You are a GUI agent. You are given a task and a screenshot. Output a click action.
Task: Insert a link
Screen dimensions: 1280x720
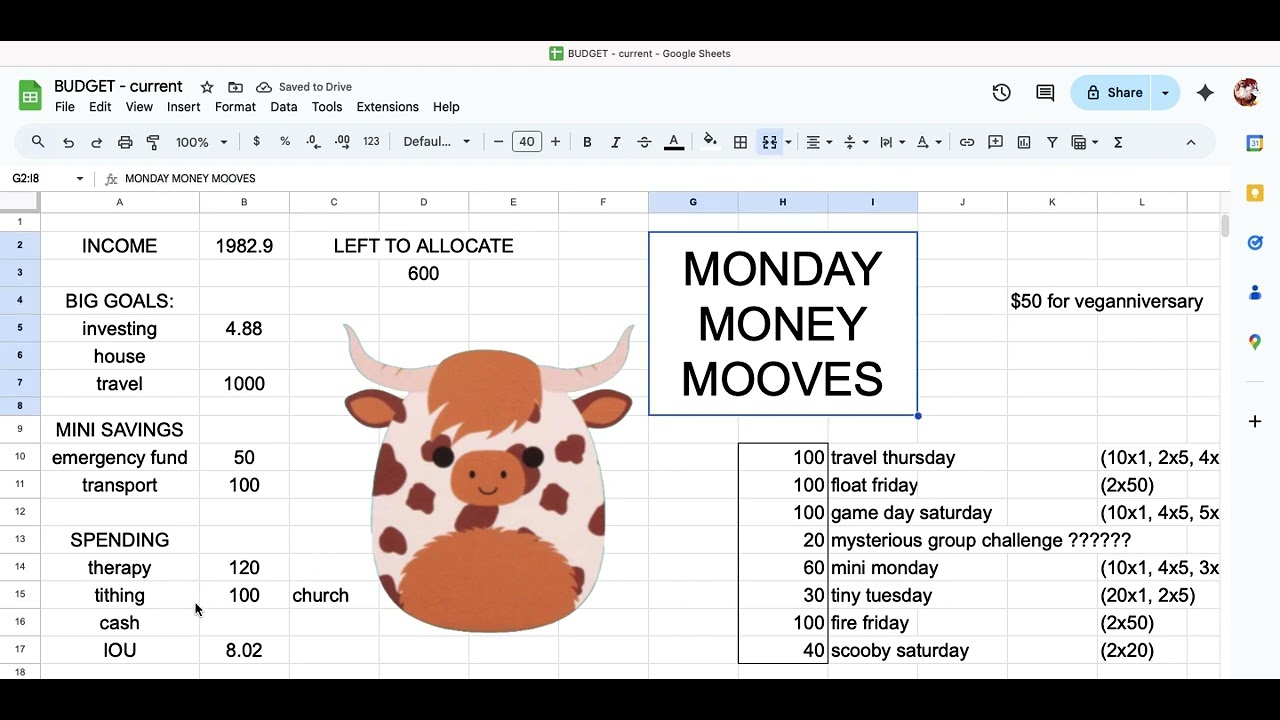tap(967, 142)
